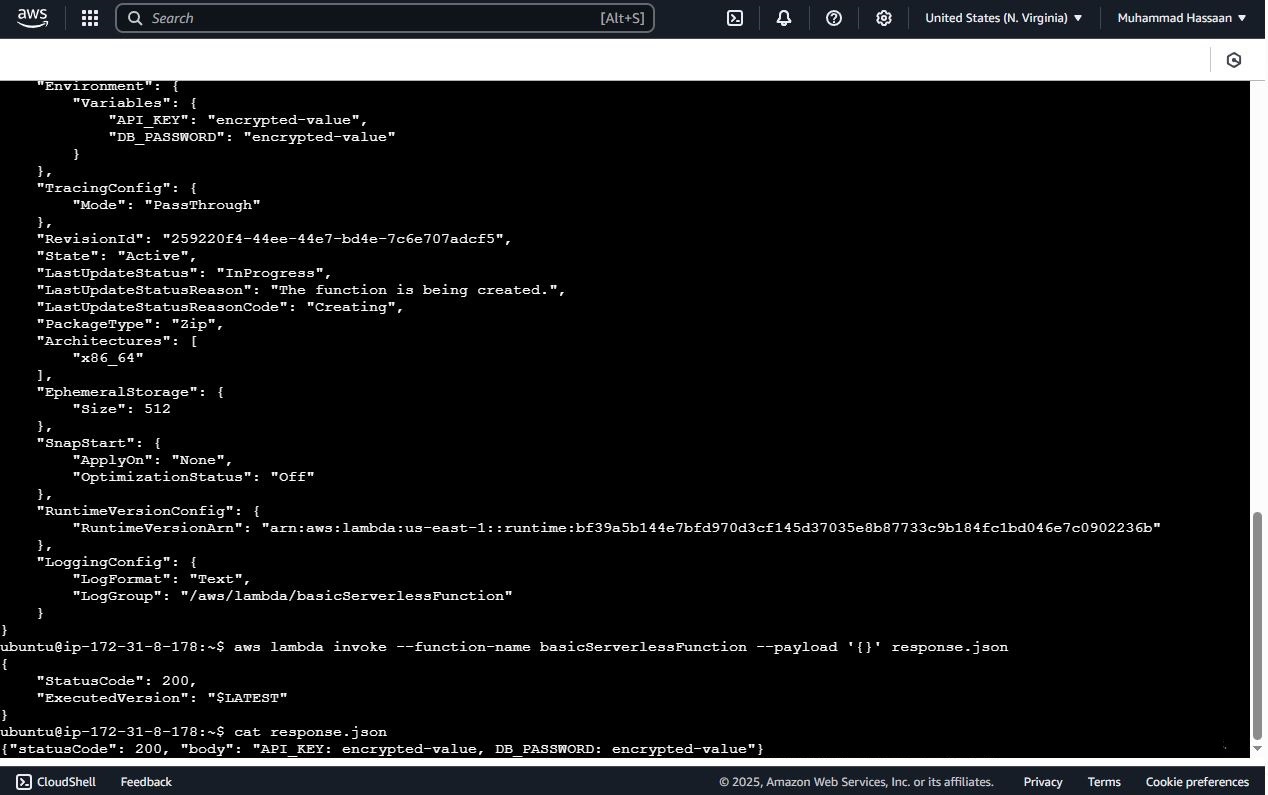The image size is (1268, 795).
Task: Click the terminal vertical scrollbar thumb
Action: (x=1258, y=625)
